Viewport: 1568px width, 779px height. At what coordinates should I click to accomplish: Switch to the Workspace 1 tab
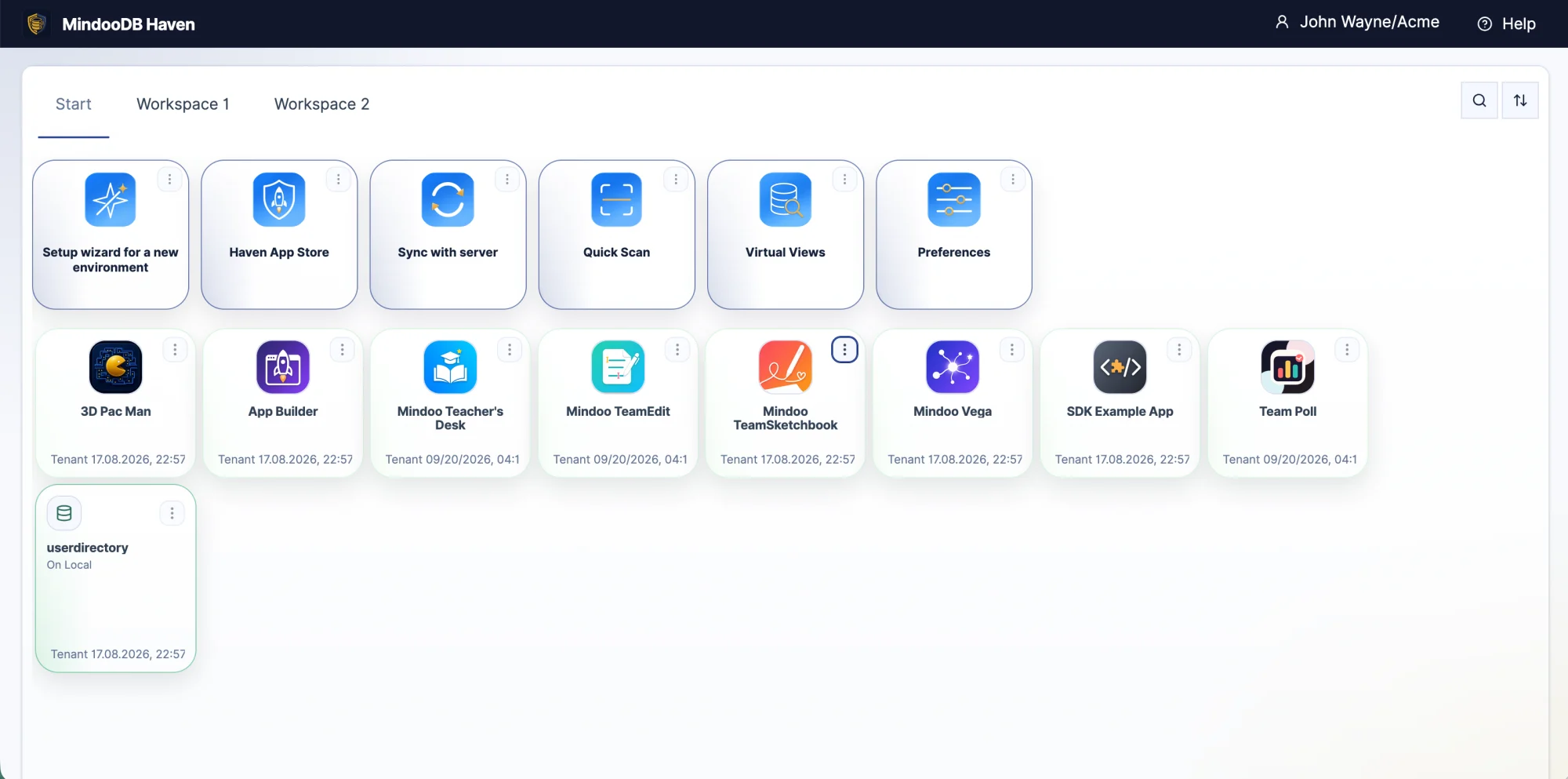pyautogui.click(x=183, y=104)
